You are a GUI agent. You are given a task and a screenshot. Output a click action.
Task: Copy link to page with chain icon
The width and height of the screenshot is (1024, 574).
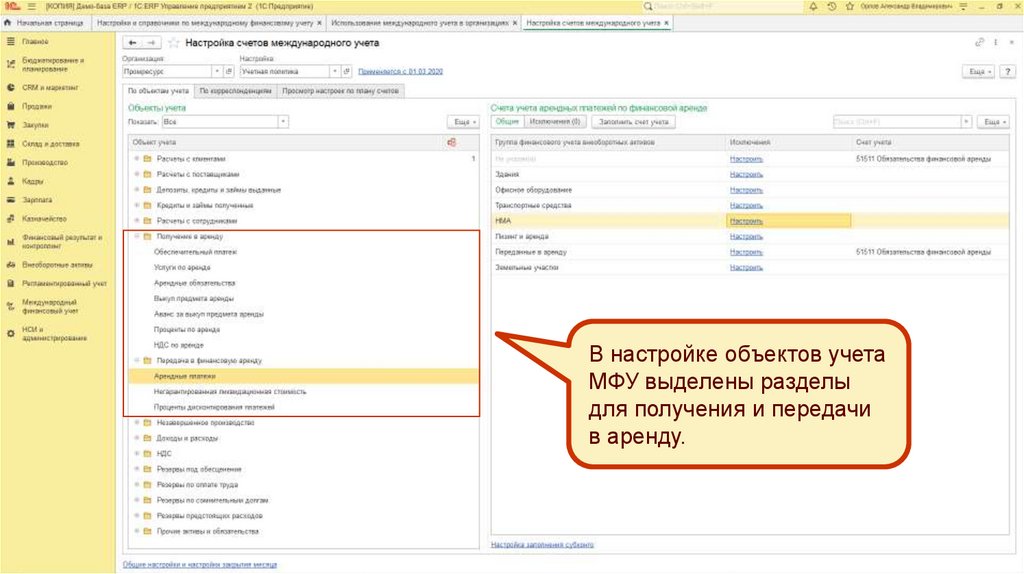(x=978, y=43)
